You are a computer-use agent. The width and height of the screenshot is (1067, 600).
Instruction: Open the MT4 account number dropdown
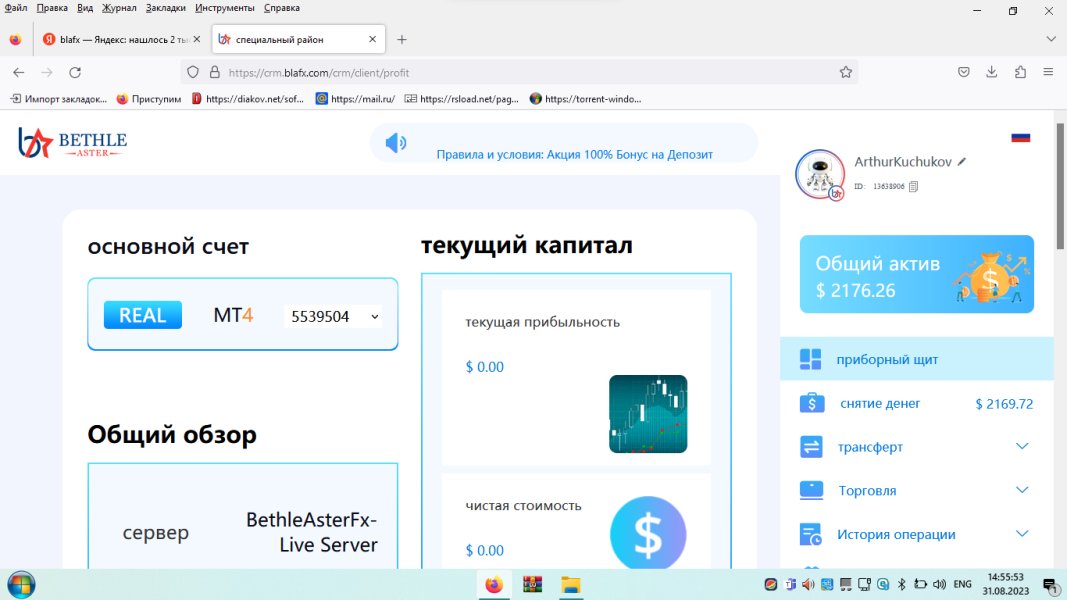click(333, 316)
